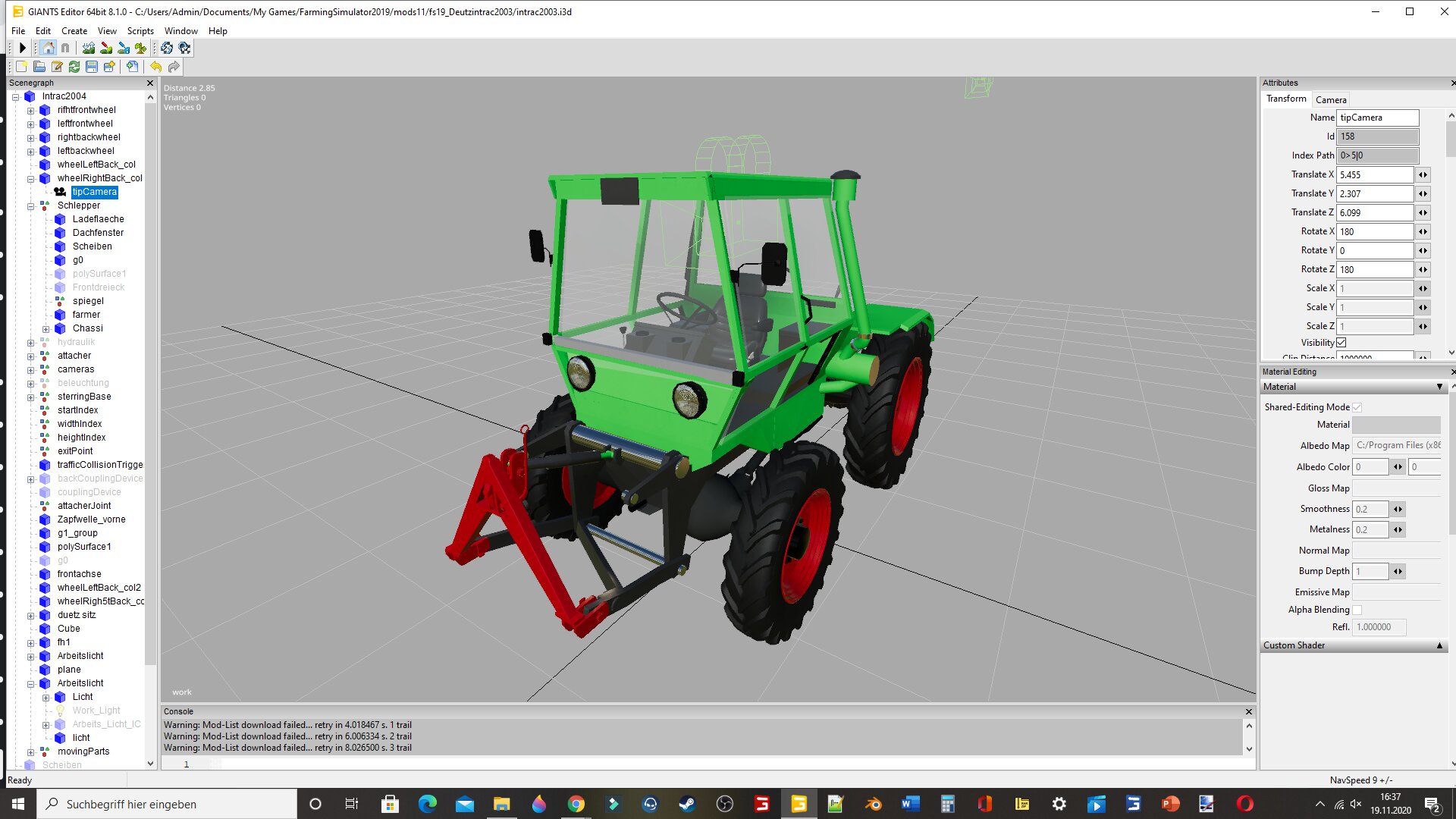Select the foliage paint mode icon
1456x819 pixels.
point(140,48)
